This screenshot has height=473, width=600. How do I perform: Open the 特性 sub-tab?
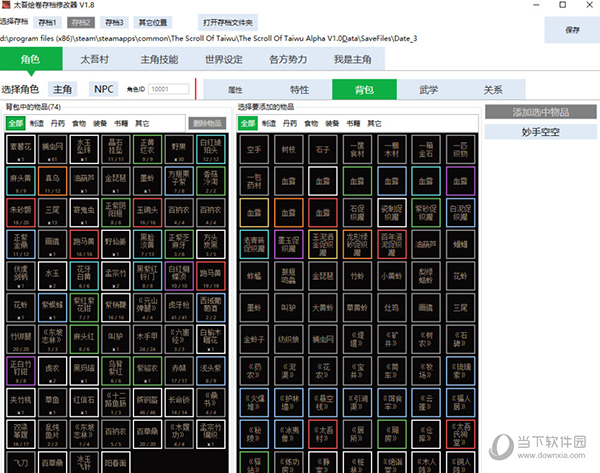tap(300, 90)
